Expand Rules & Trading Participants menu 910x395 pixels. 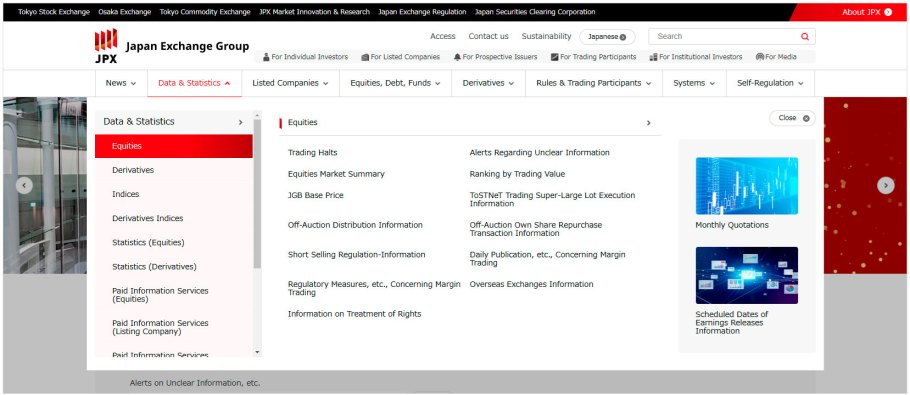[594, 83]
